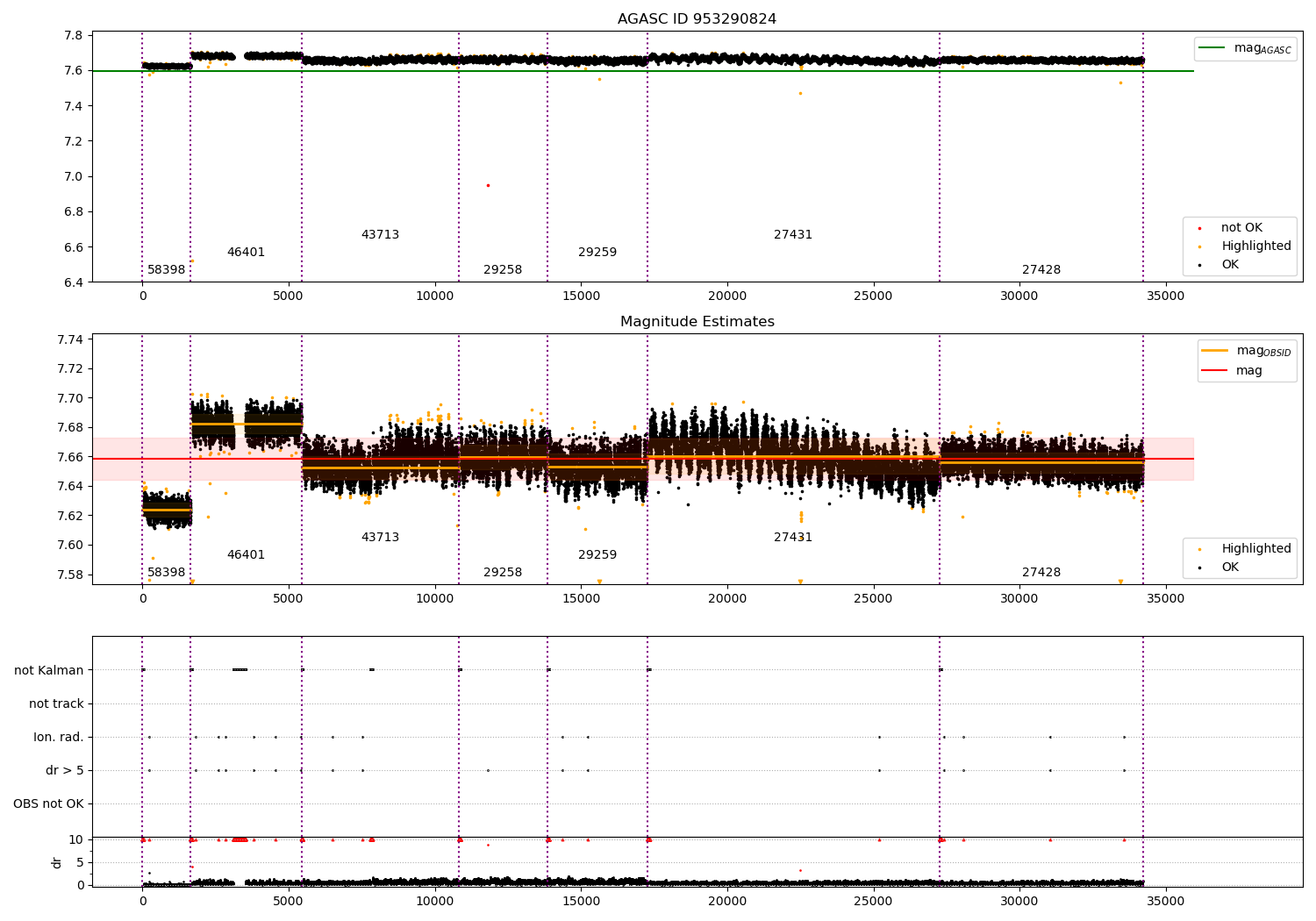Click obsid label 46401 in the AGASC ID plot

click(246, 253)
